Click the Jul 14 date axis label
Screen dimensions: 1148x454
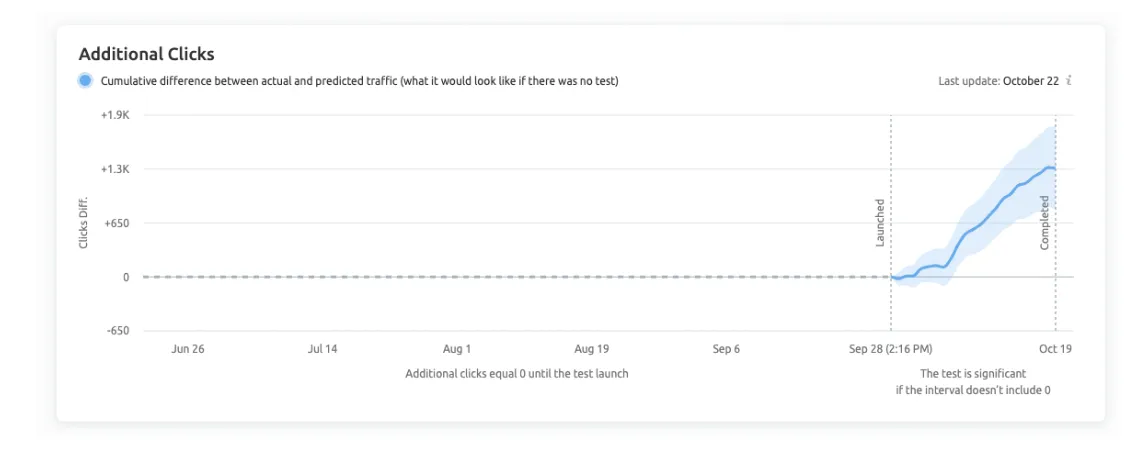point(322,349)
